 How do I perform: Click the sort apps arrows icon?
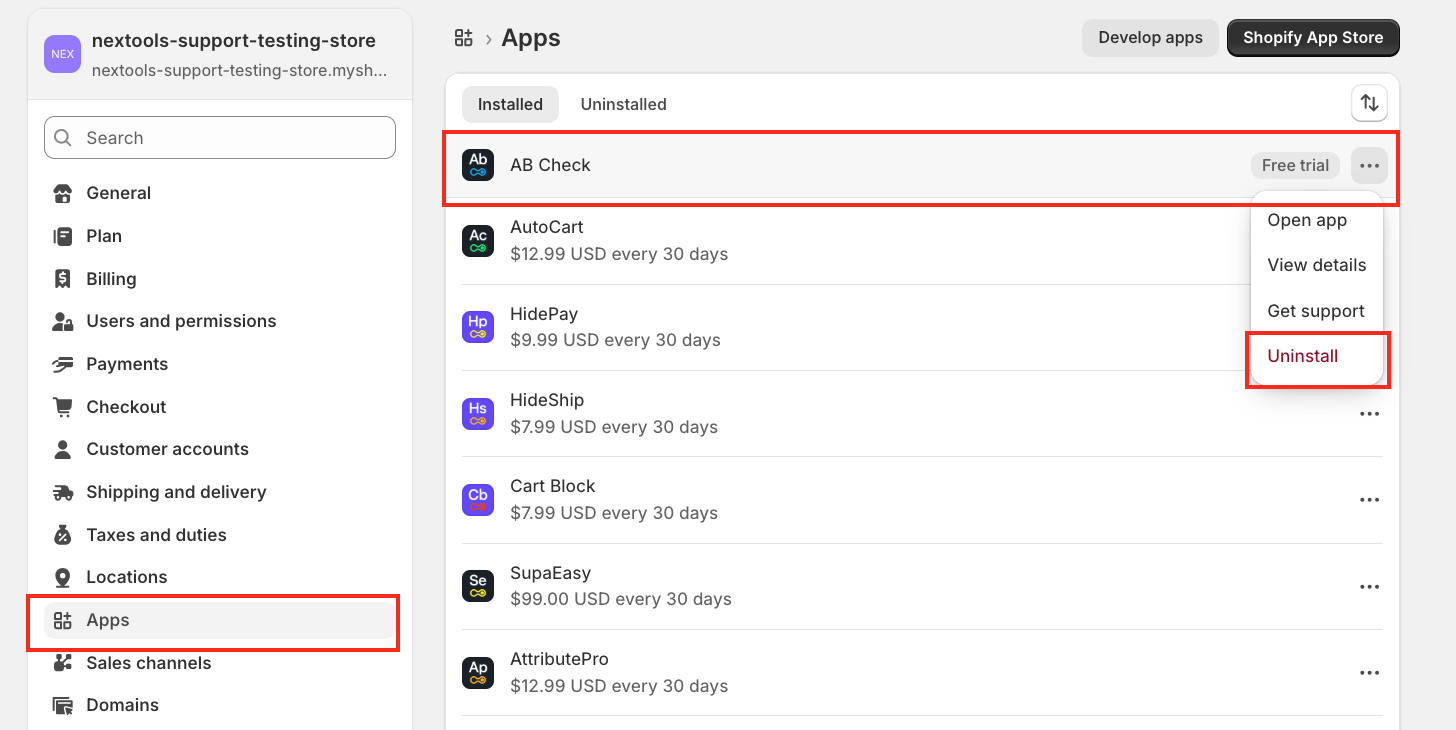[x=1369, y=103]
